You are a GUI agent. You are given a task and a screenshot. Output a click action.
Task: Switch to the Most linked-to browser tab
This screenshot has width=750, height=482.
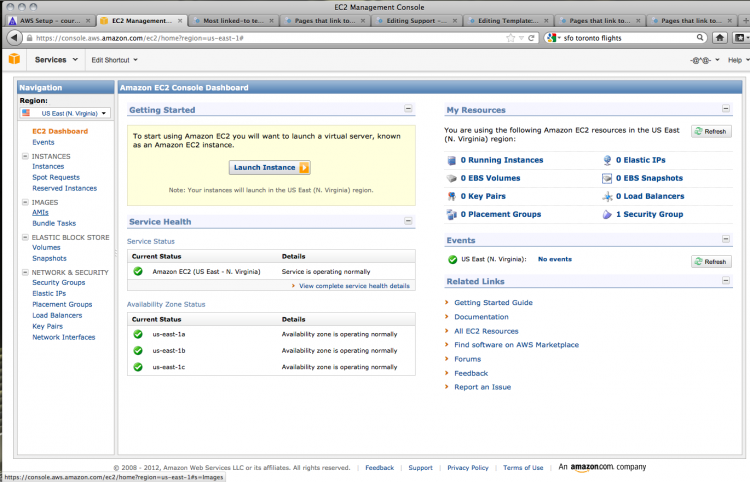233,21
